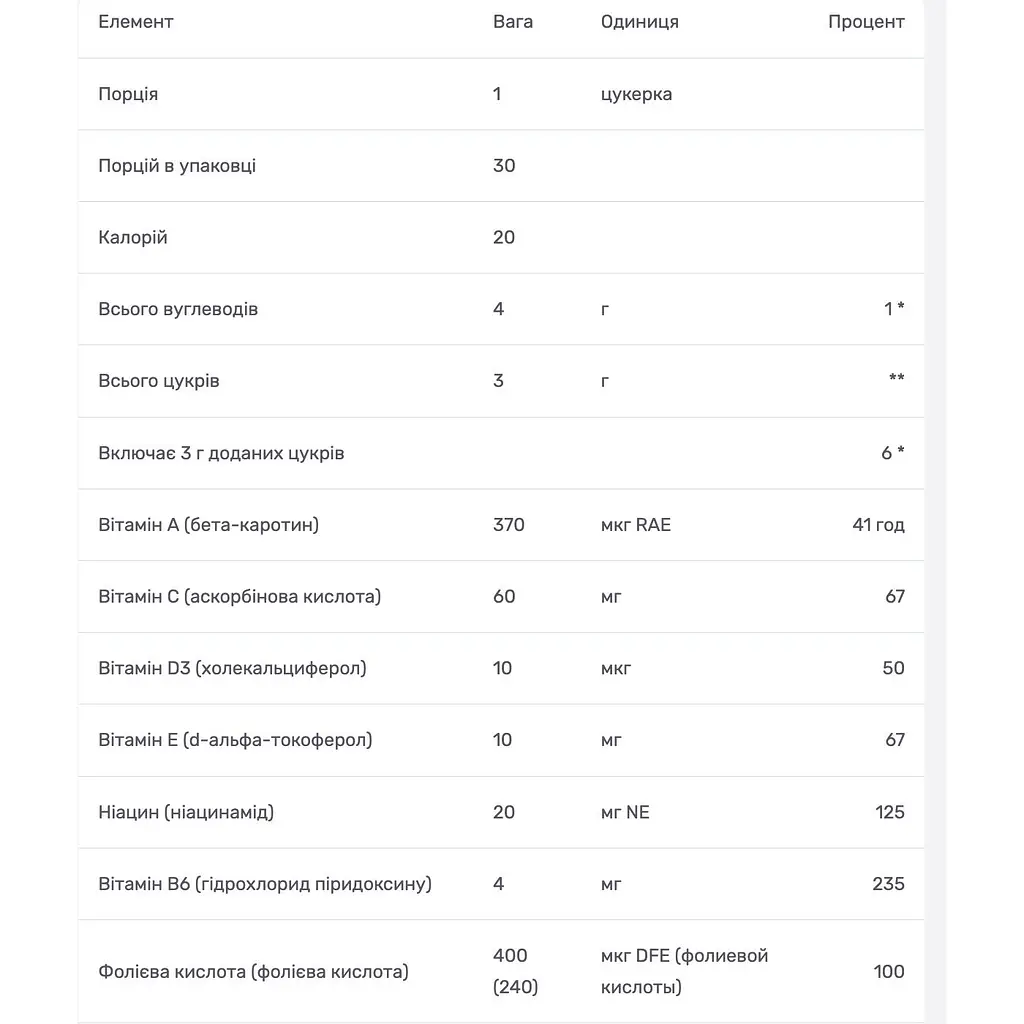Click the Вітамін D3 (холекальциферол) label

pos(232,668)
